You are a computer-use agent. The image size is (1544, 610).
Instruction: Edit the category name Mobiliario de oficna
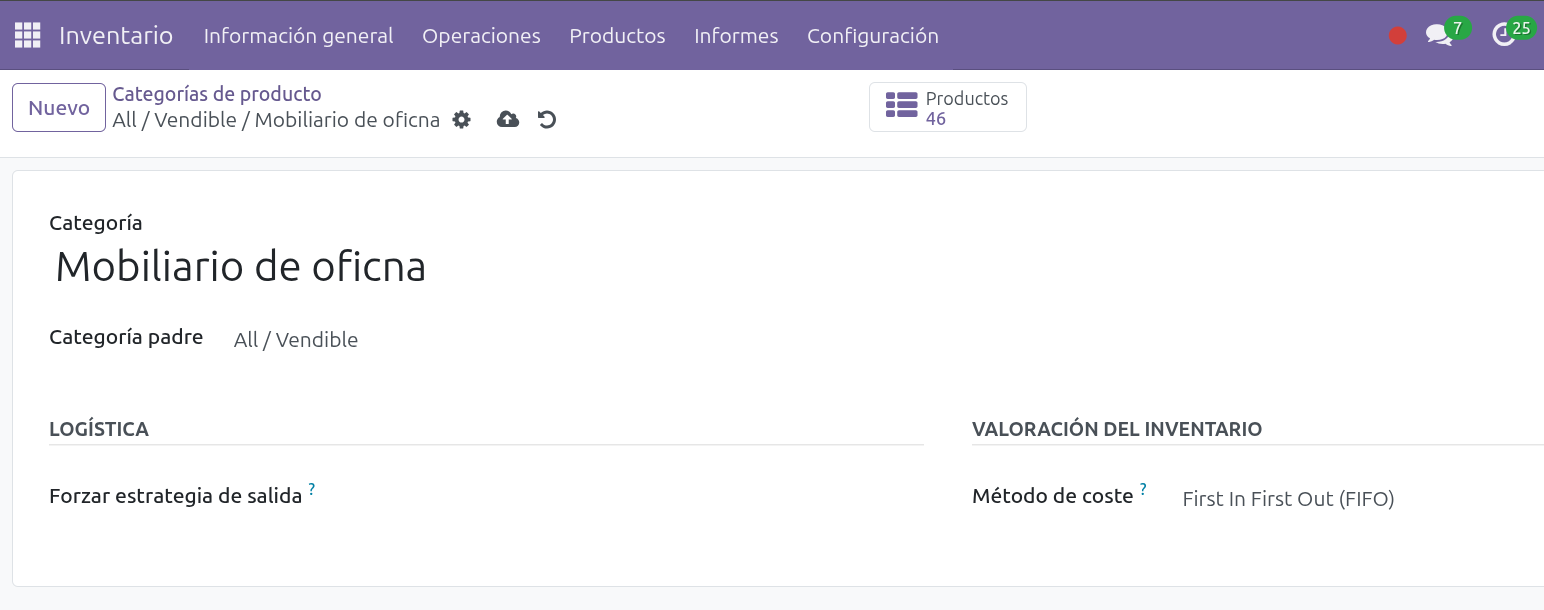click(240, 267)
